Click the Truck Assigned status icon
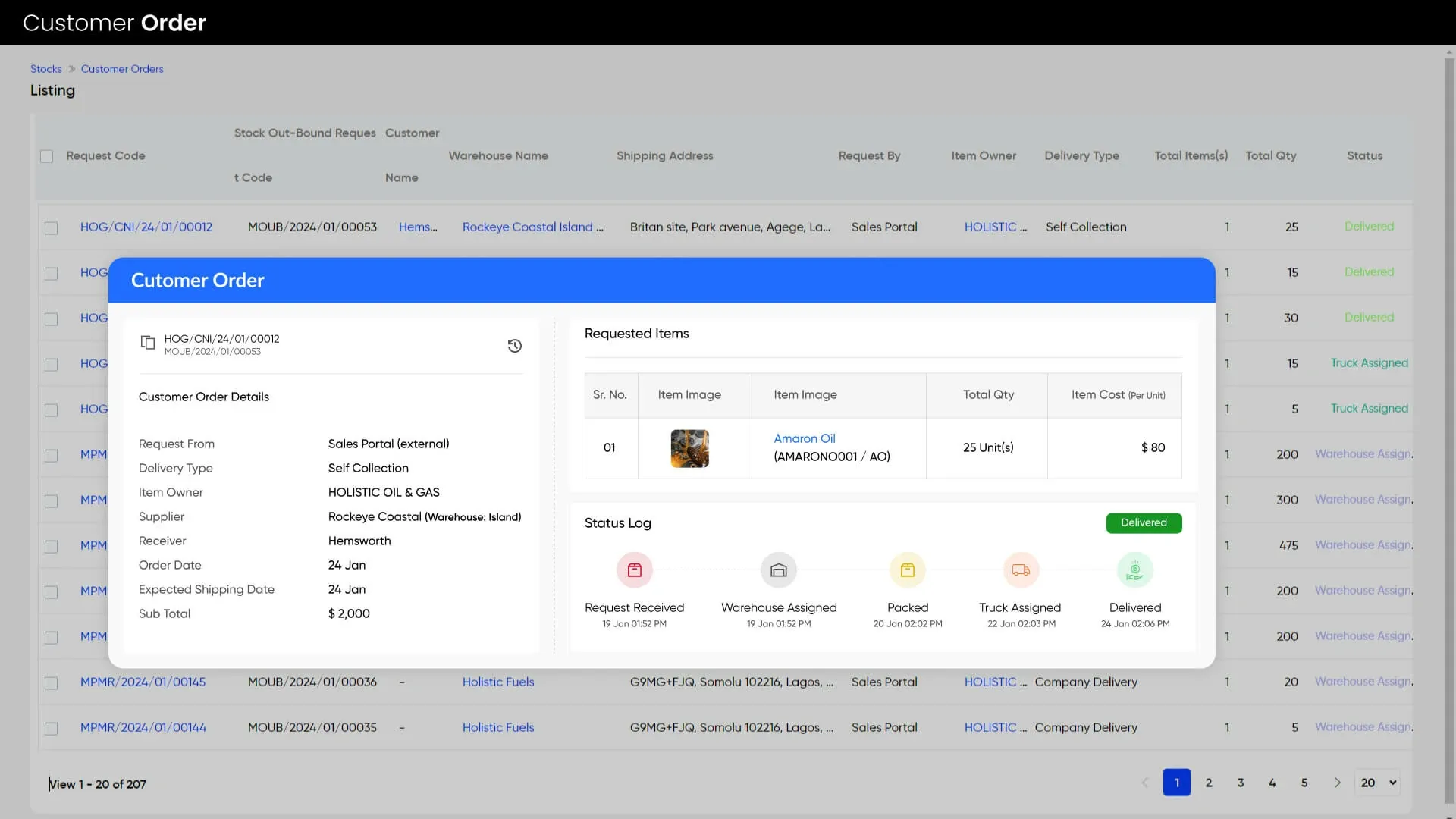 [x=1021, y=570]
